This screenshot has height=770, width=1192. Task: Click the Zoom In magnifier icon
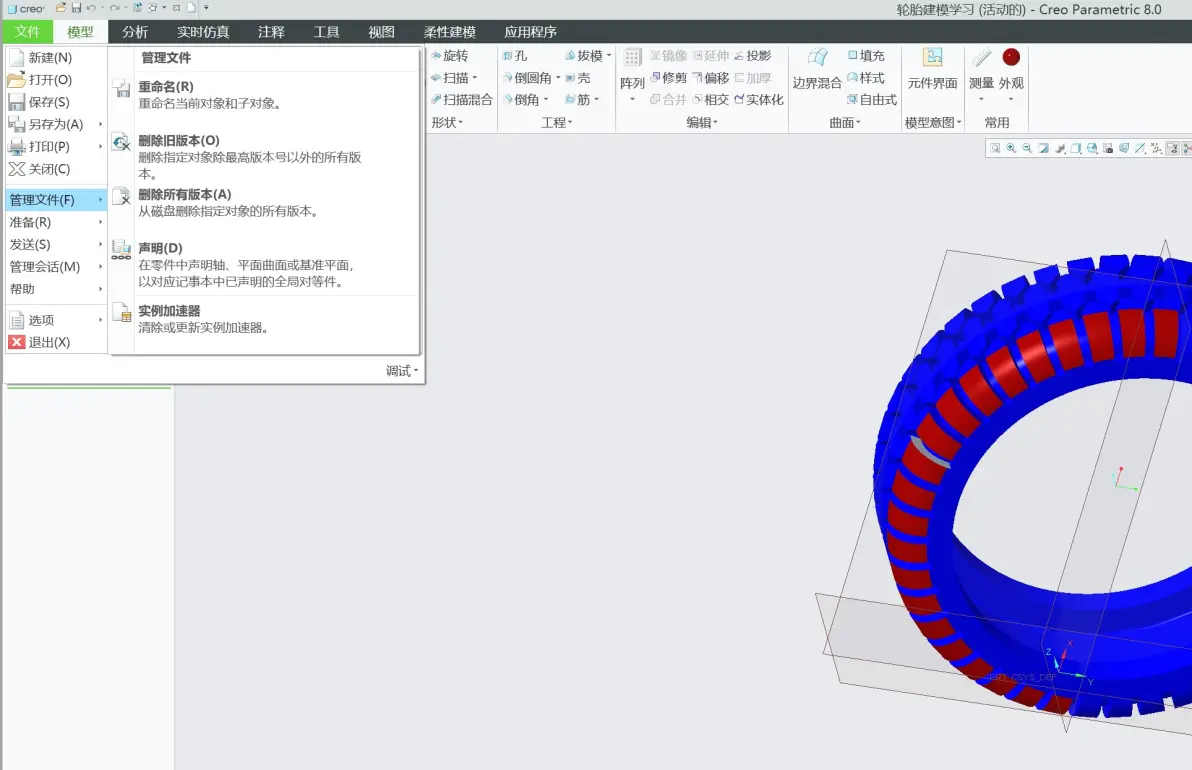[x=1011, y=148]
